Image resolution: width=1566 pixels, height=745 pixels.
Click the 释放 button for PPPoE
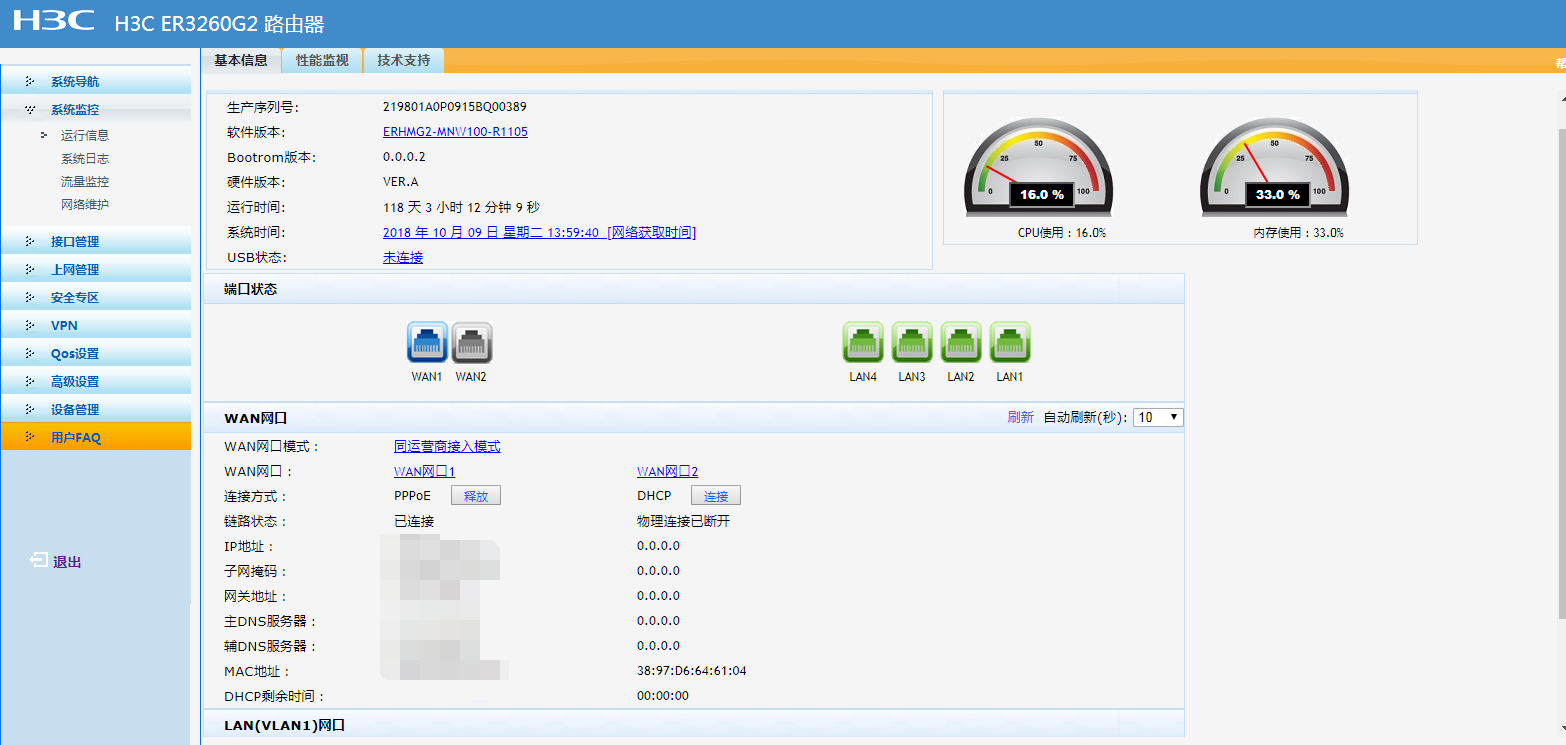tap(476, 496)
